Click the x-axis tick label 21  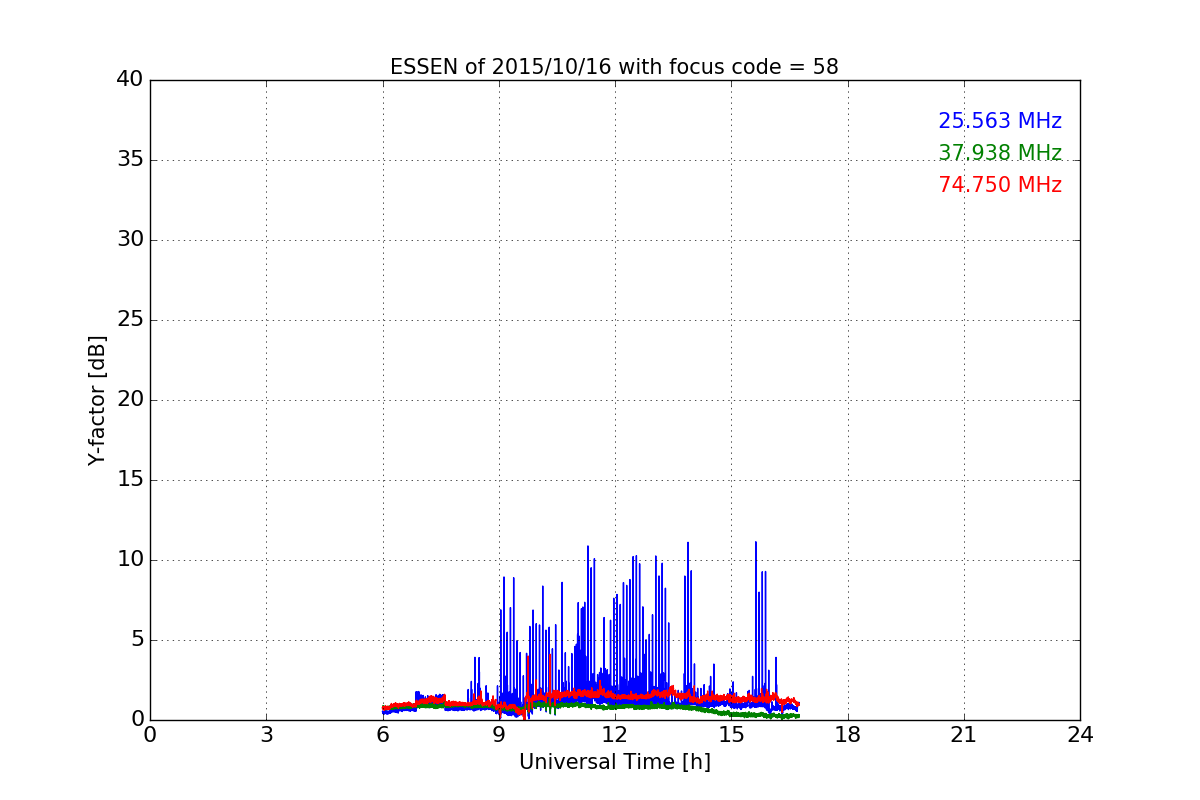pyautogui.click(x=964, y=735)
